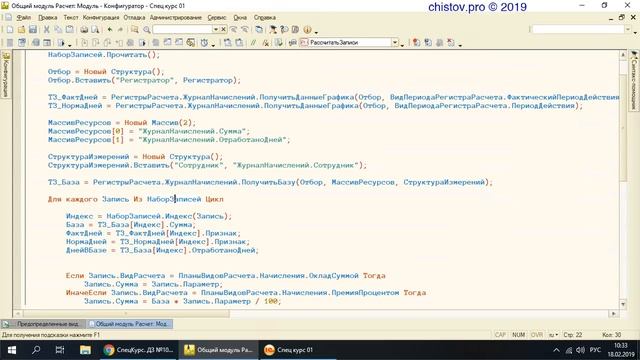The height and width of the screenshot is (360, 640).
Task: Switch to the Chrome СпецКурс ДЗ window
Action: (138, 350)
